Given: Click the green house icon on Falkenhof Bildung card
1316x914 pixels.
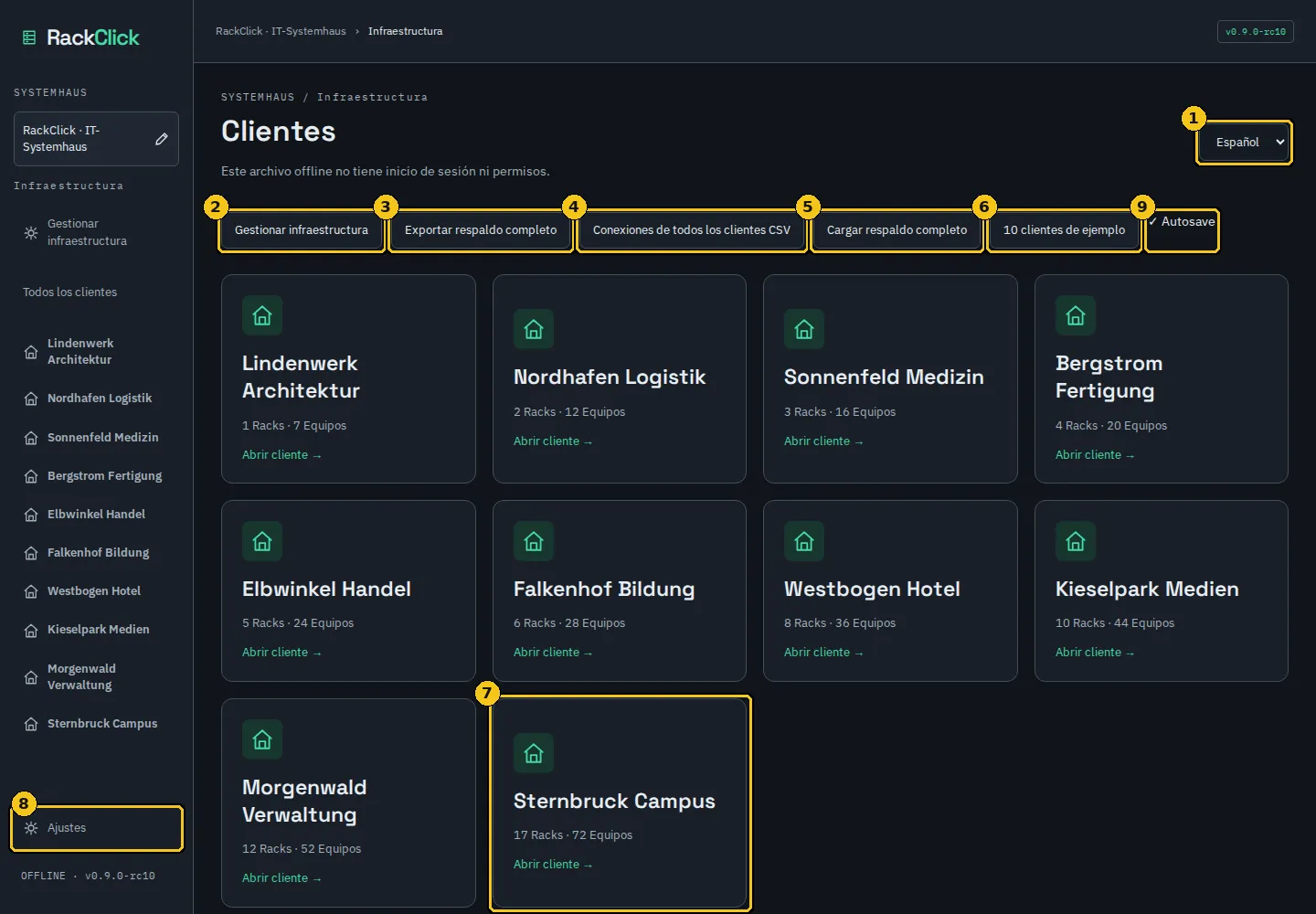Looking at the screenshot, I should coord(534,542).
